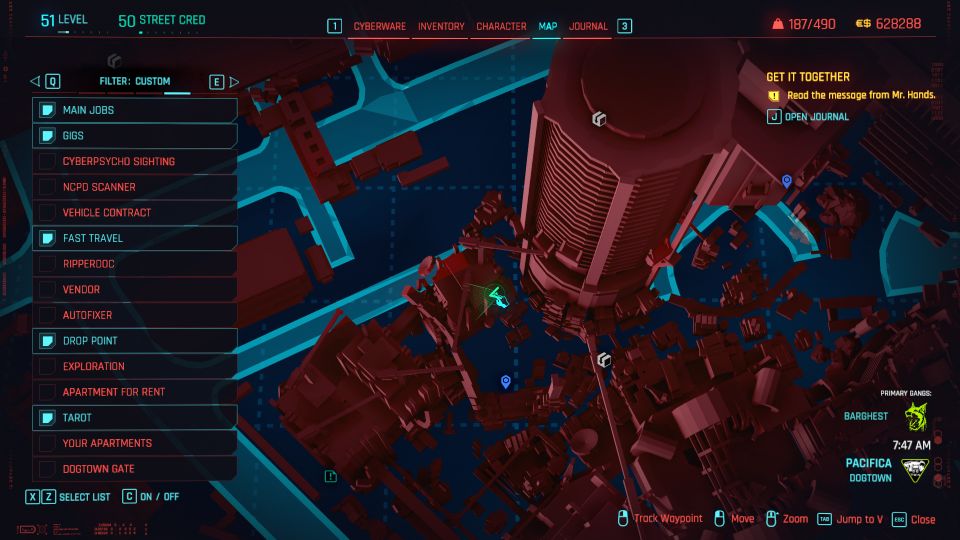Enable the Vendor filter checkbox
This screenshot has width=960, height=540.
[x=47, y=290]
